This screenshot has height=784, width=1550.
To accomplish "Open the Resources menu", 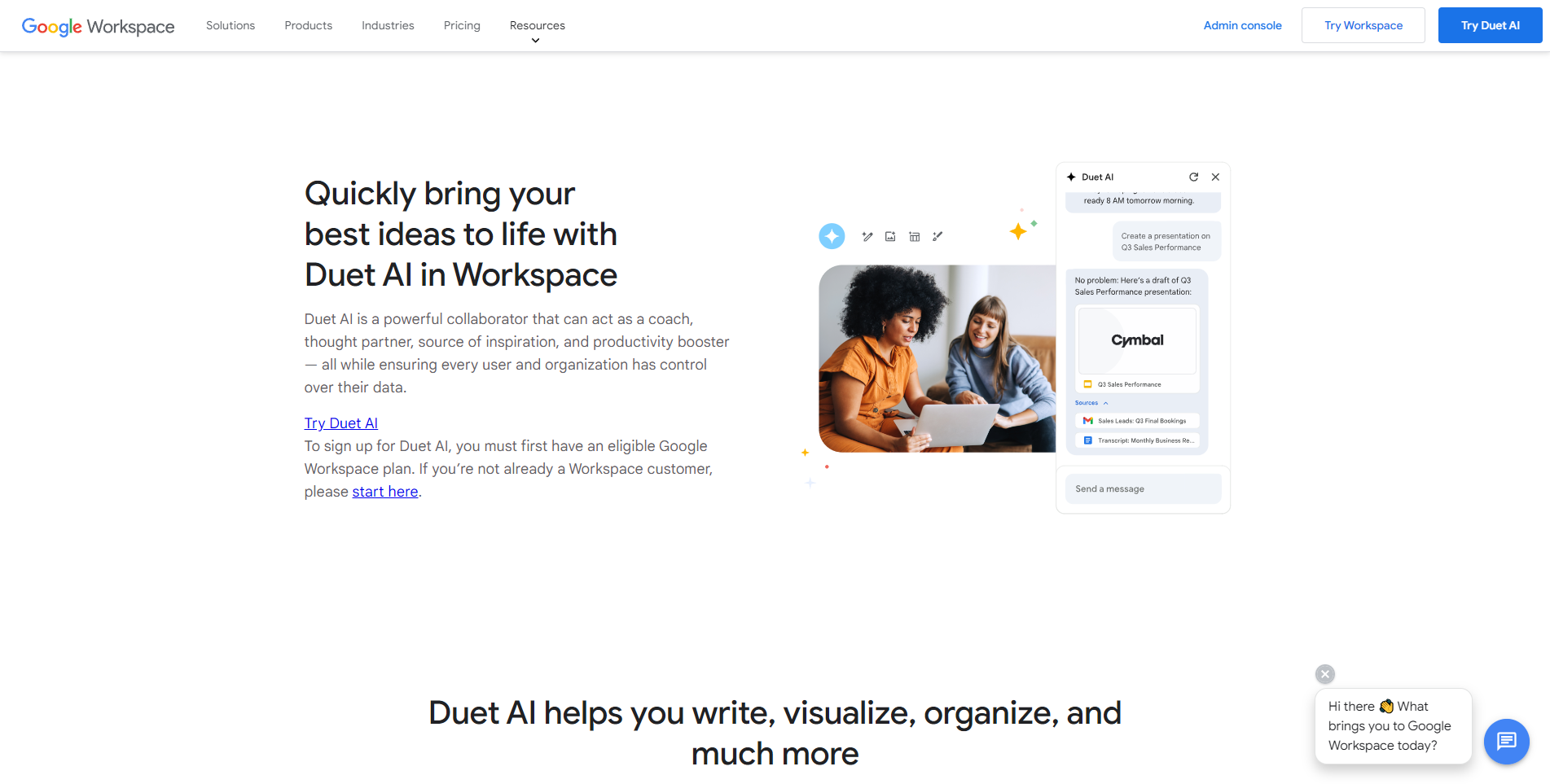I will point(537,25).
